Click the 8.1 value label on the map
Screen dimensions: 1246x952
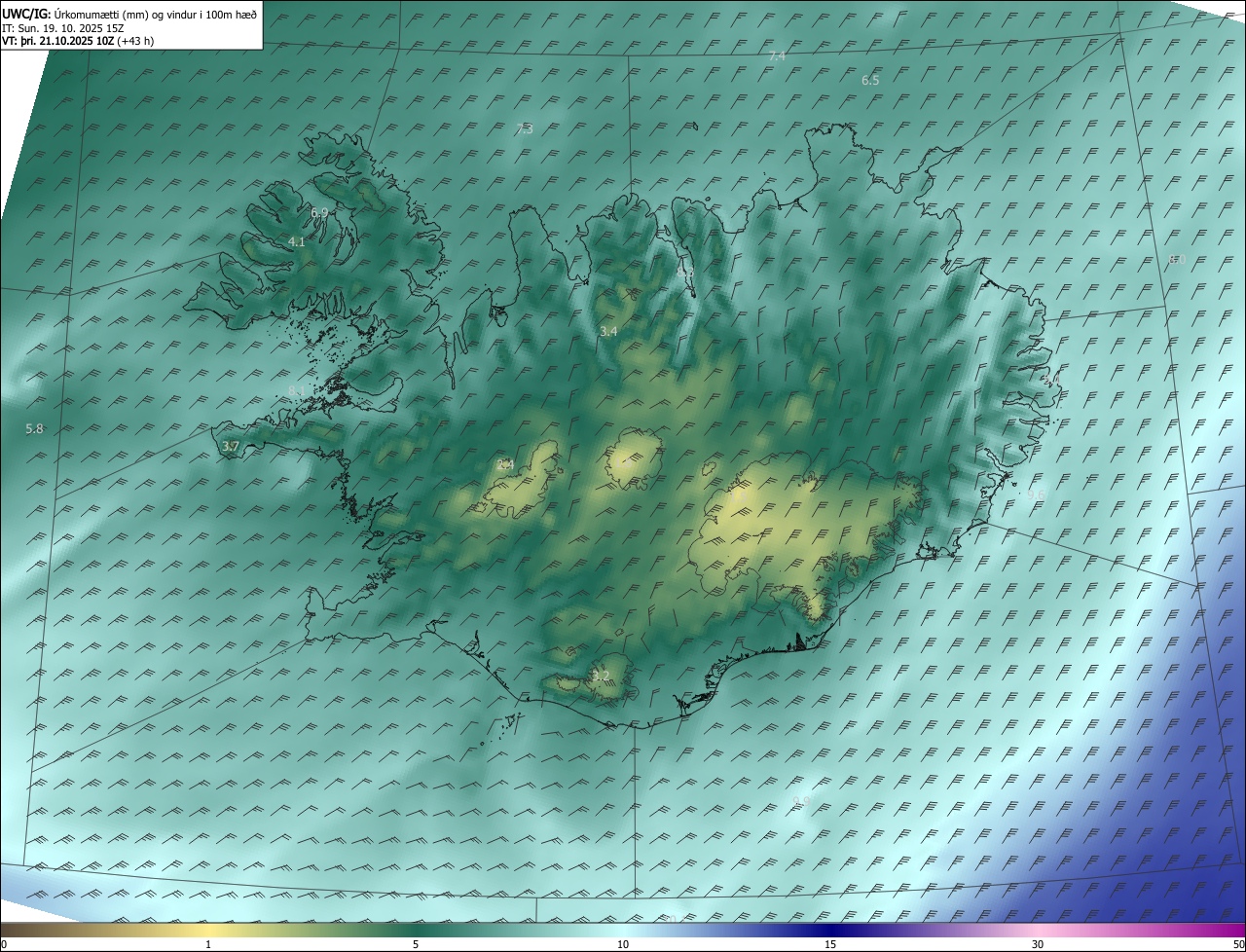[x=297, y=390]
